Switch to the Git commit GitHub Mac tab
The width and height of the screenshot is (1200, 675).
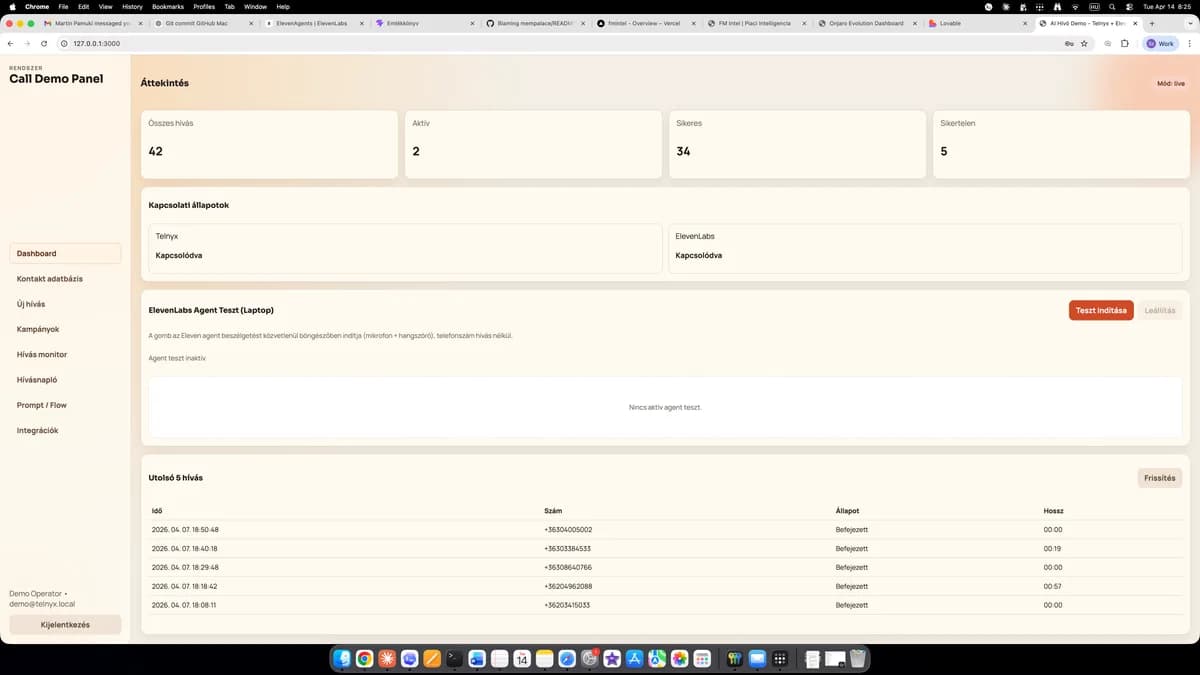199,23
